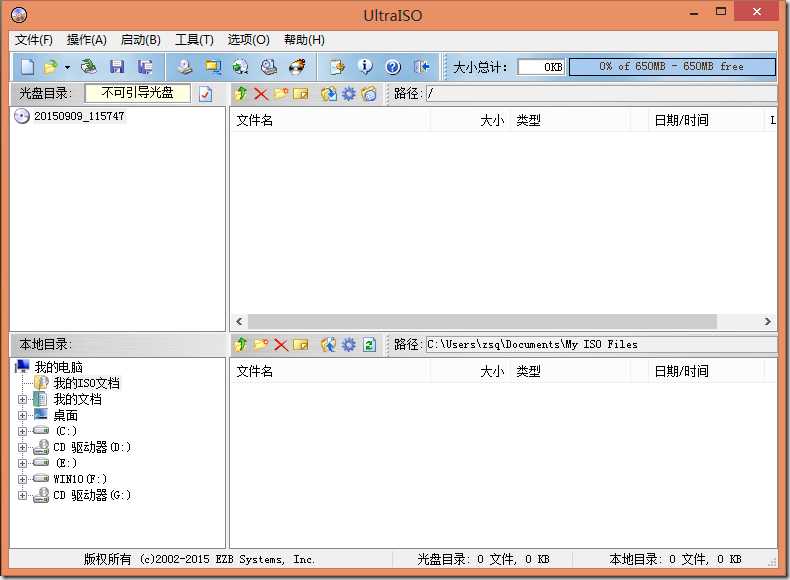Click the 不可引导光盘 boot status box
Viewport: 790px width, 580px height.
pos(138,93)
